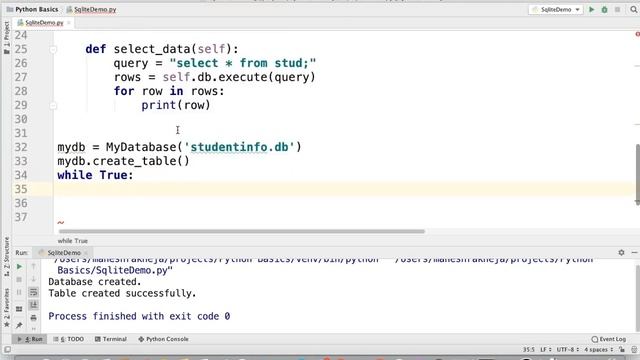Open the UTF-8 encoding dropdown
Image resolution: width=640 pixels, height=360 pixels.
[568, 350]
